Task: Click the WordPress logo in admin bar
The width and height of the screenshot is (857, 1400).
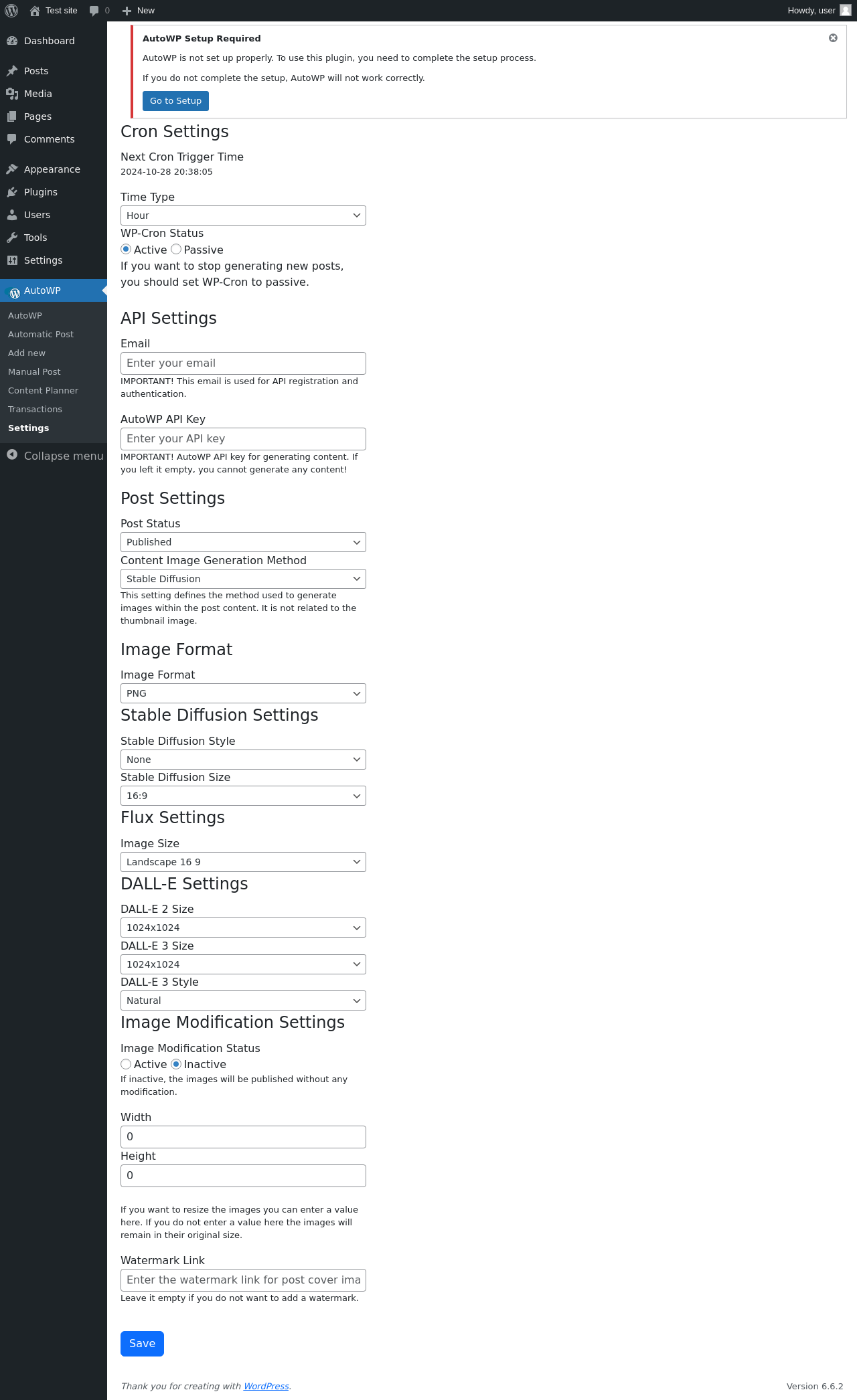Action: tap(11, 11)
